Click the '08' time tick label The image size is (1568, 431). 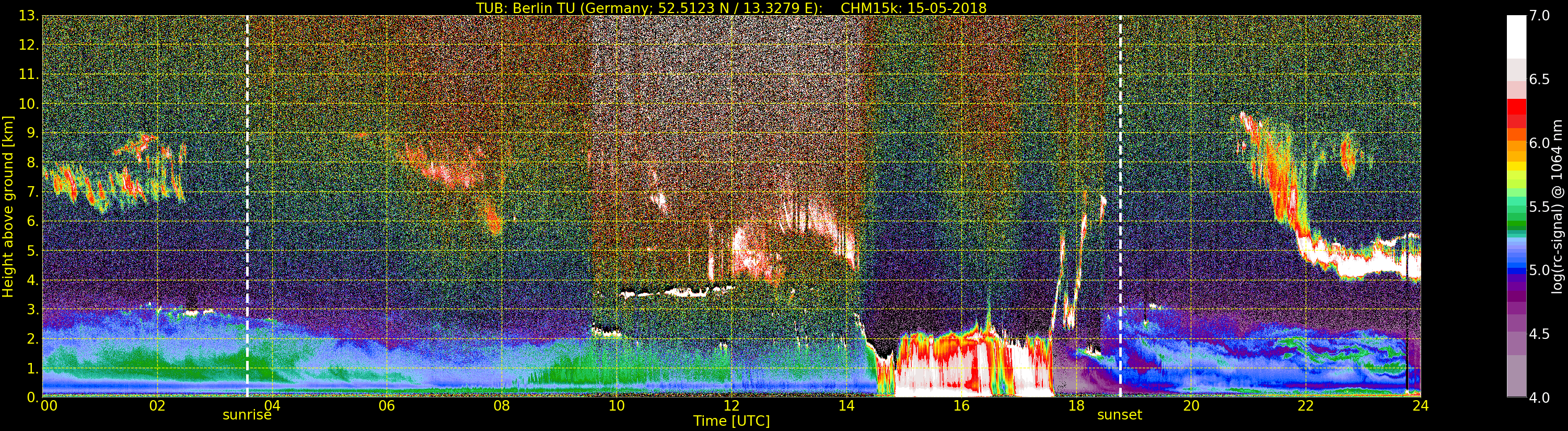[x=502, y=405]
